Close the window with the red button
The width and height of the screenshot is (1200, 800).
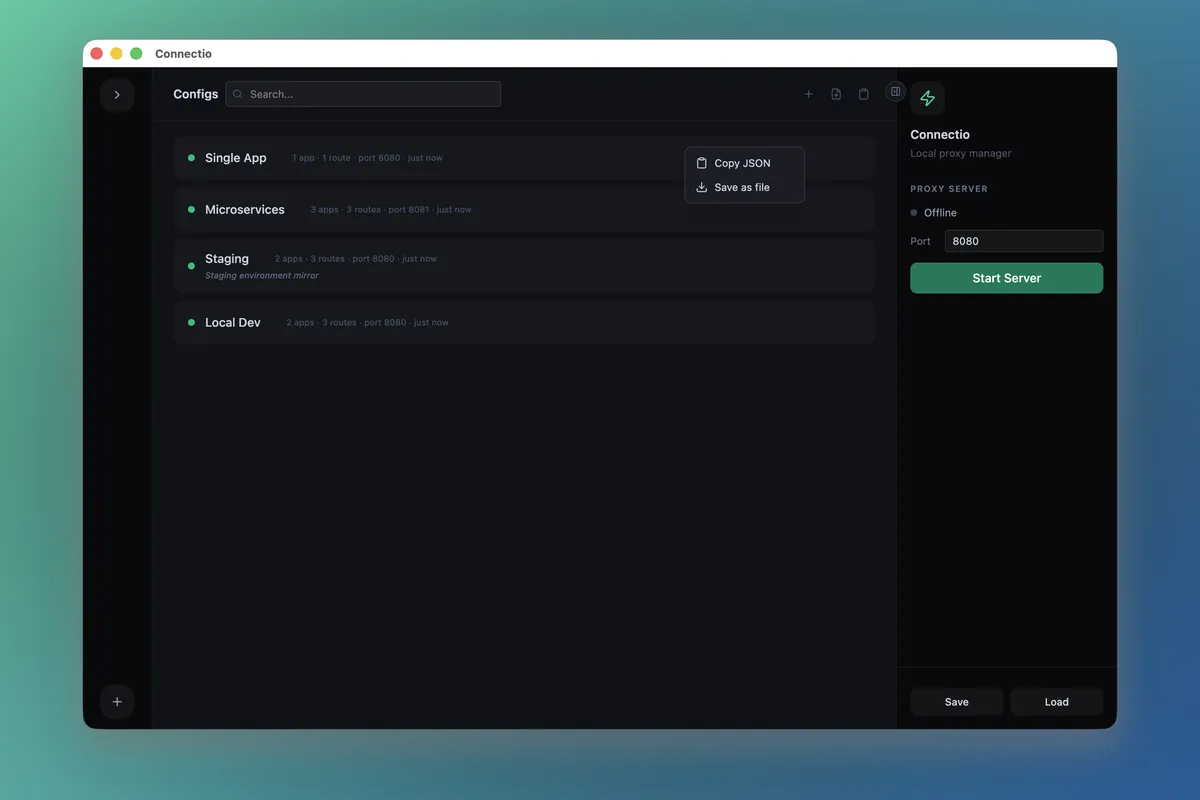click(x=96, y=54)
